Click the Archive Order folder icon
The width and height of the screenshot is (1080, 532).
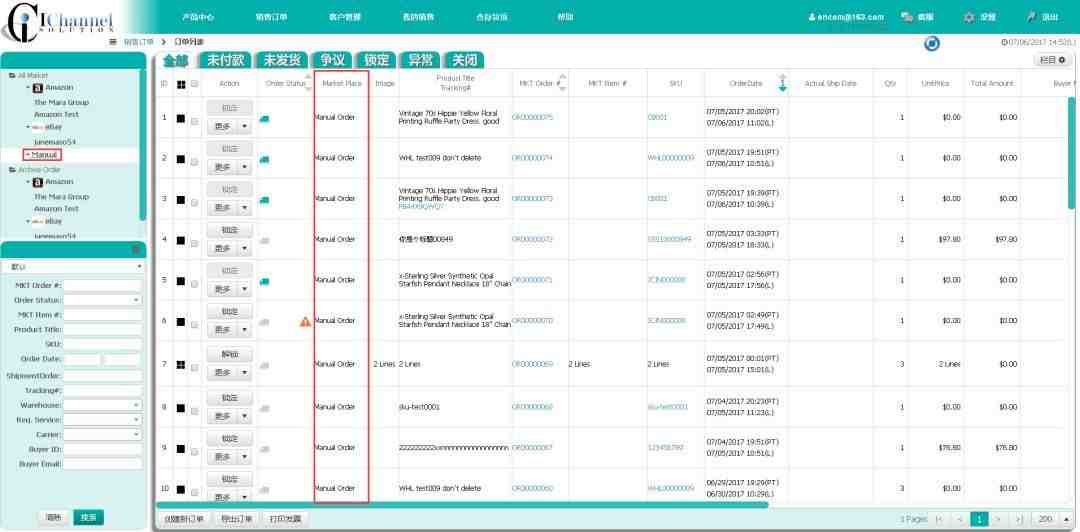(x=12, y=170)
